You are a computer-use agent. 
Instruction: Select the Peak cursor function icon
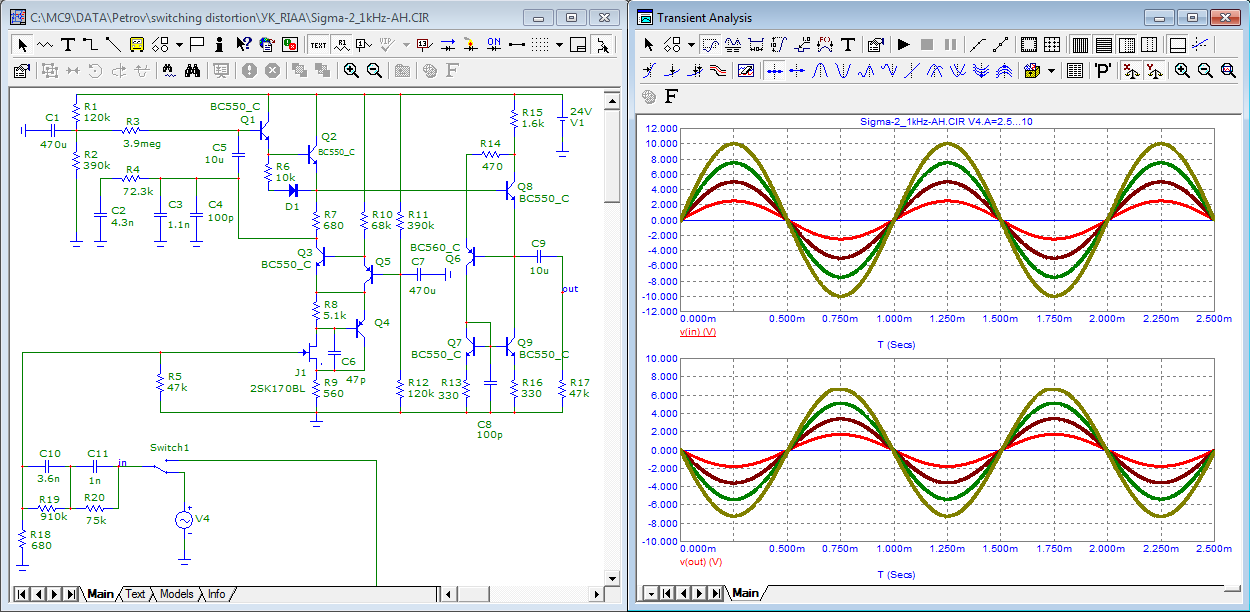click(820, 70)
